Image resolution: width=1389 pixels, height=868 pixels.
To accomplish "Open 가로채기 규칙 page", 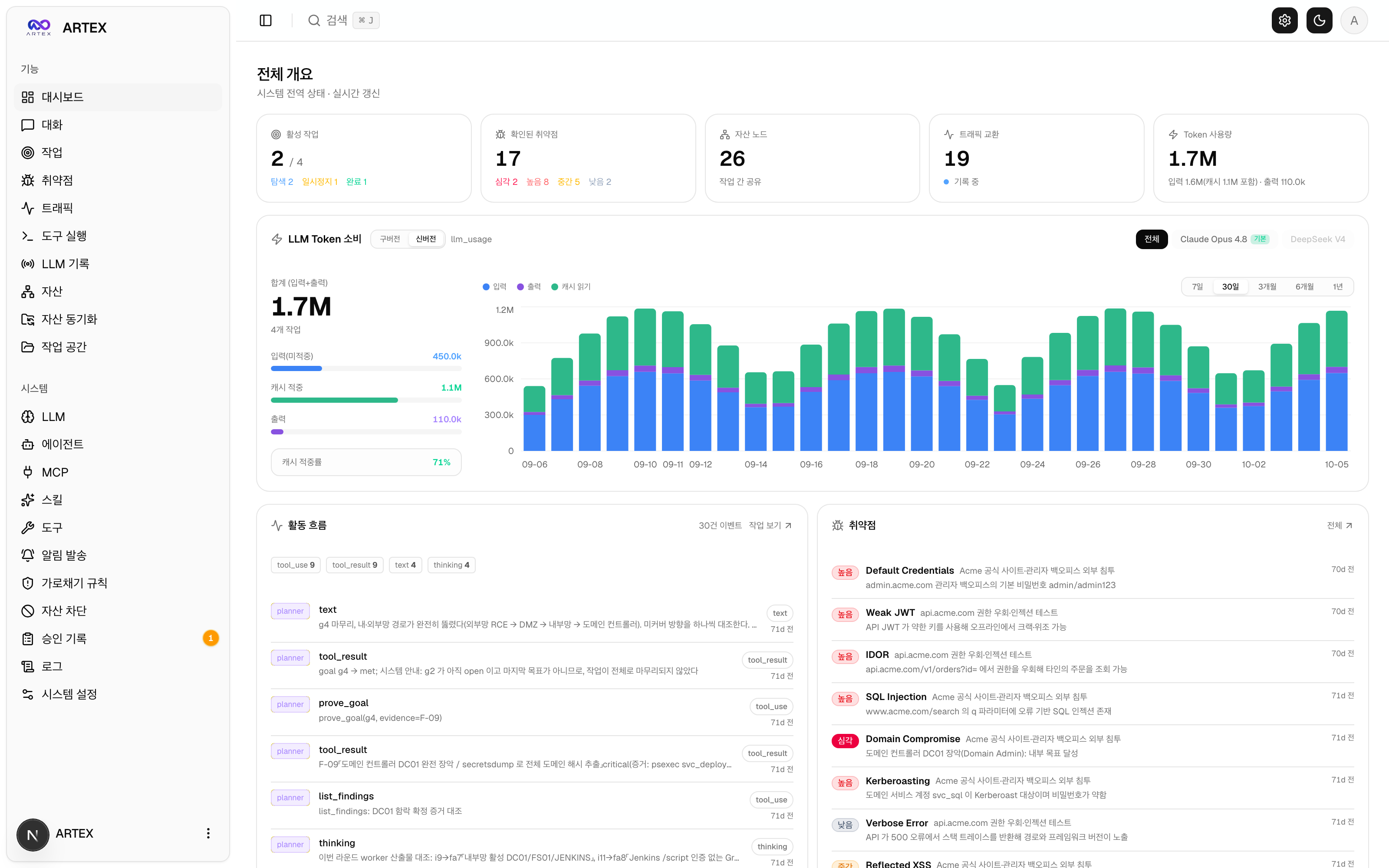I will 118,583.
